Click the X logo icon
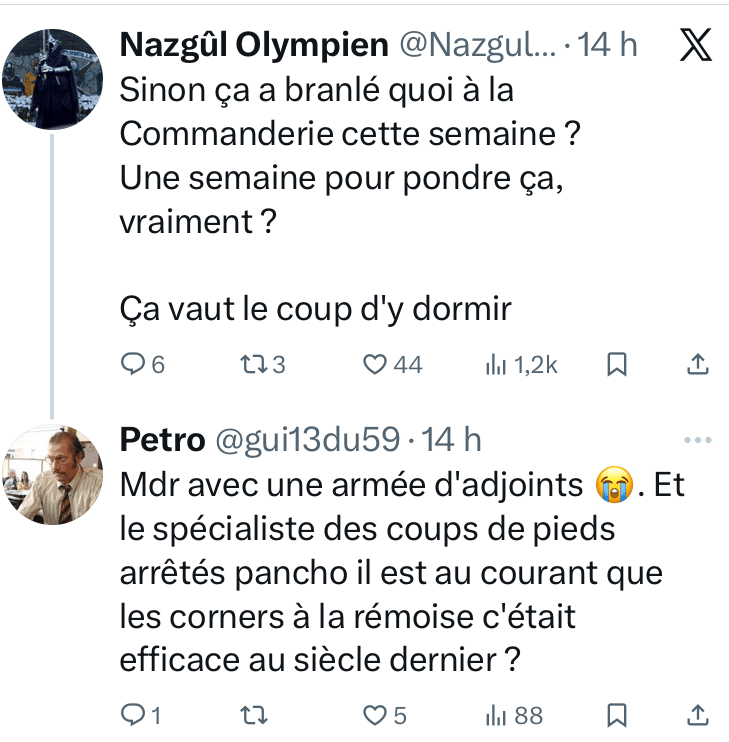 tap(695, 46)
